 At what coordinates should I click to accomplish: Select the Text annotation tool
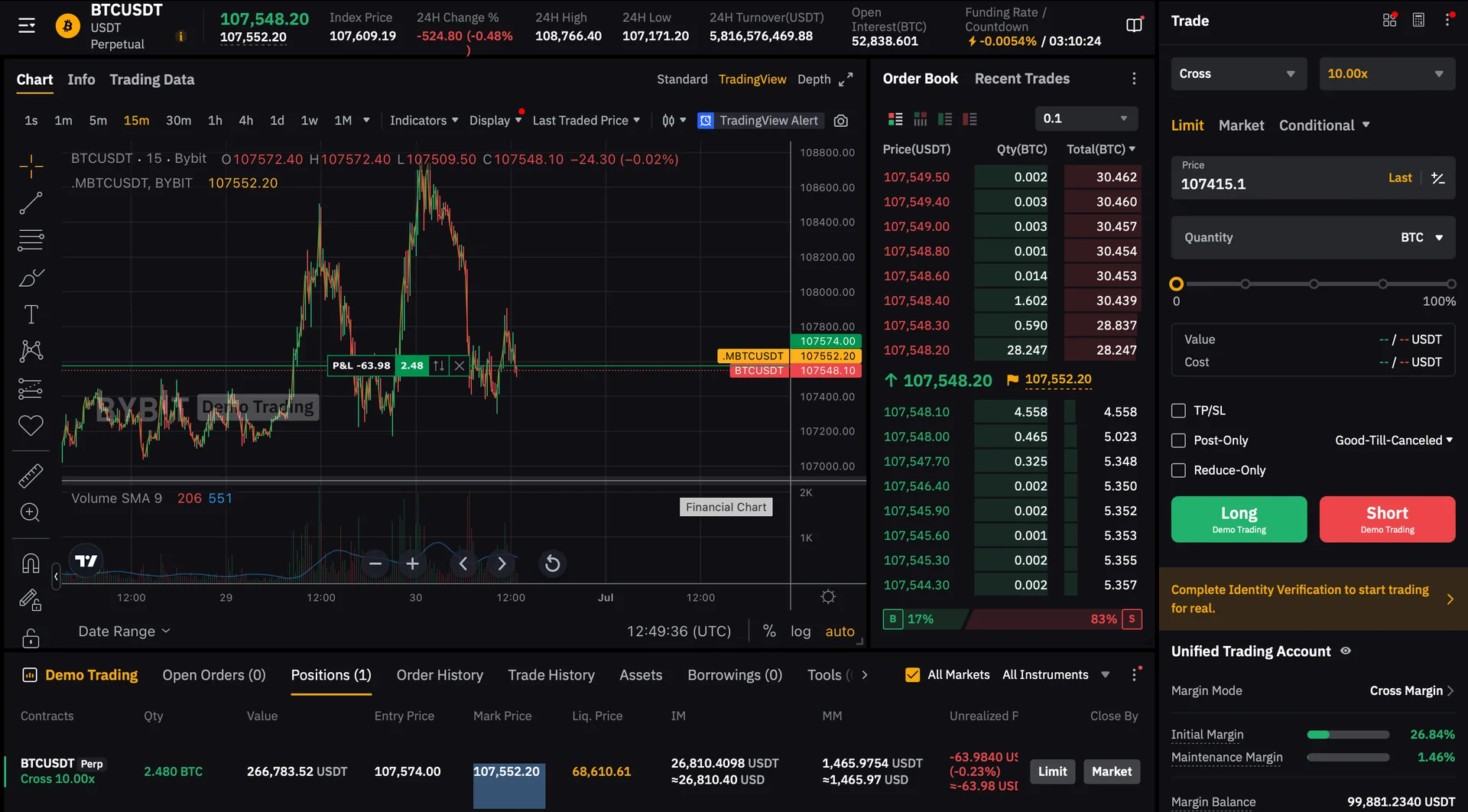click(31, 314)
